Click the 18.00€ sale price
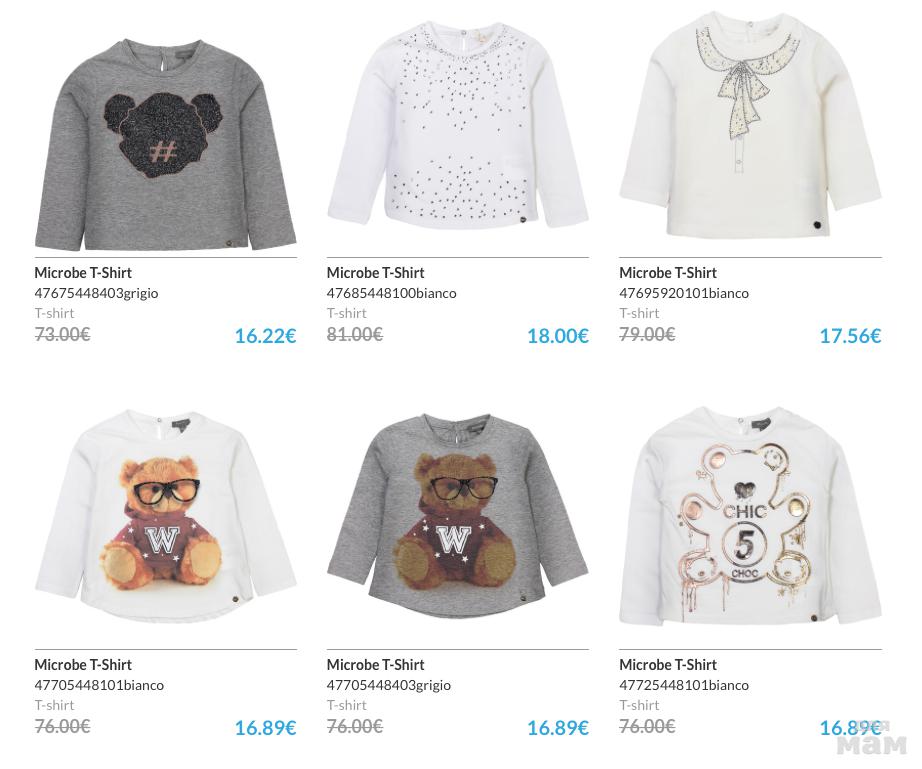 click(x=557, y=336)
